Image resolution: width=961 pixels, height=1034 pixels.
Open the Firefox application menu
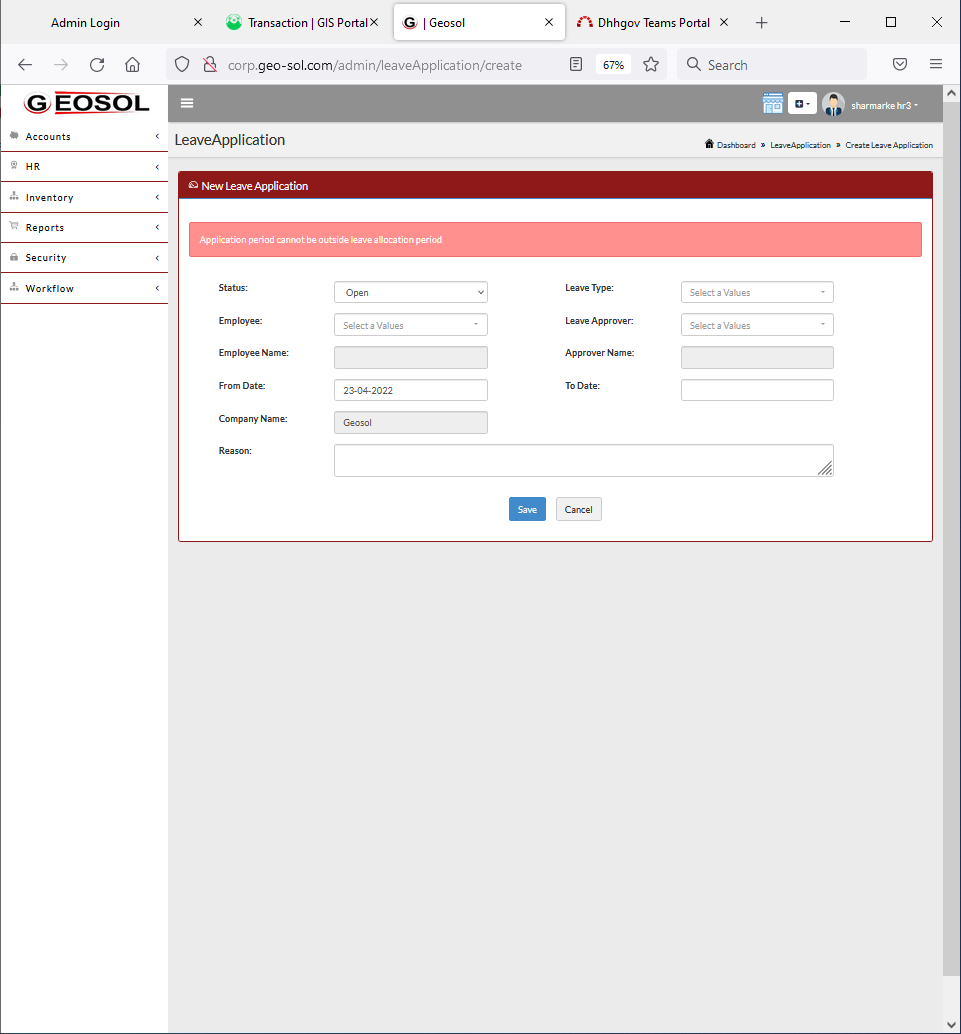coord(935,64)
